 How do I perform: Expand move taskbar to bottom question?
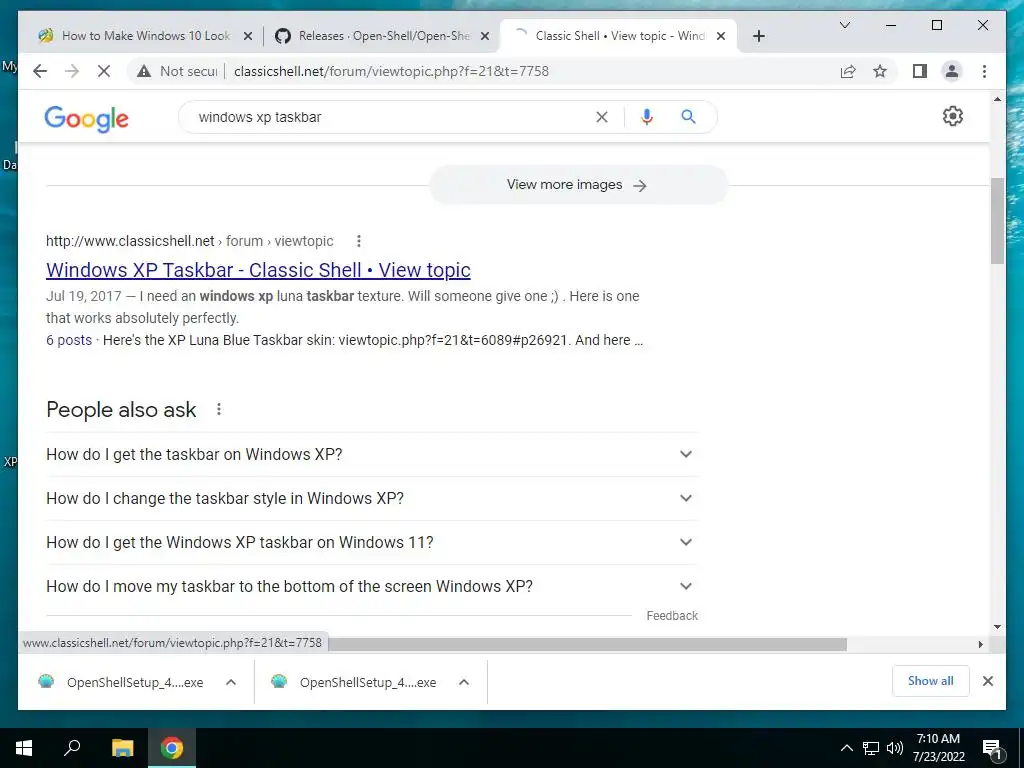click(x=370, y=586)
